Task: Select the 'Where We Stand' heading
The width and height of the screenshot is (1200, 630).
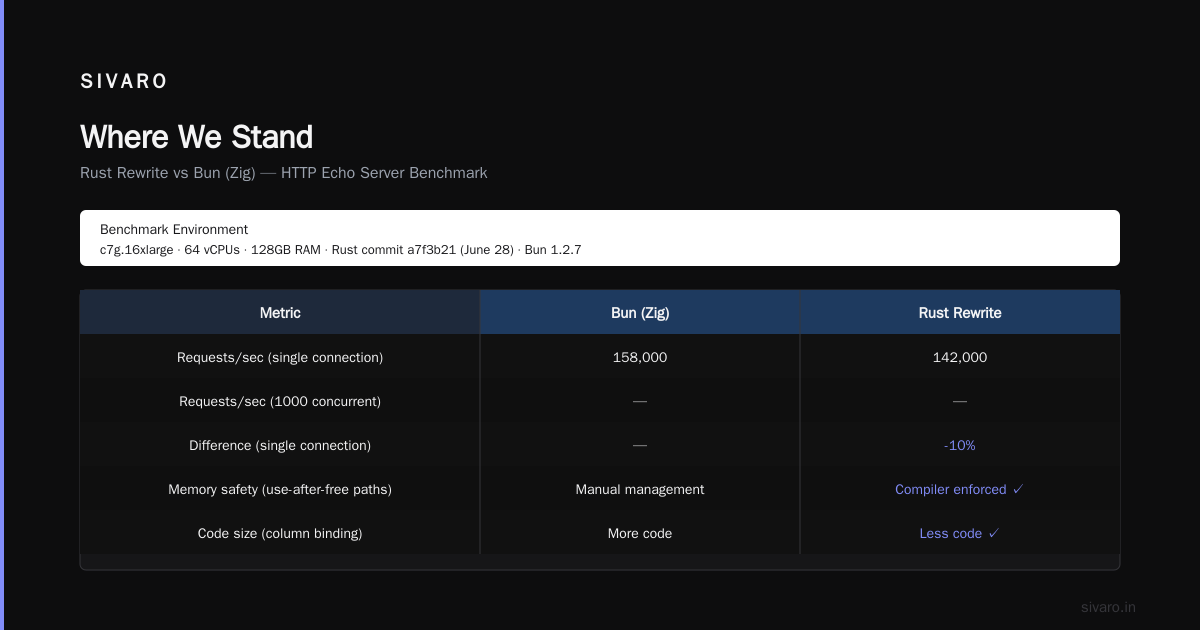Action: (x=196, y=137)
